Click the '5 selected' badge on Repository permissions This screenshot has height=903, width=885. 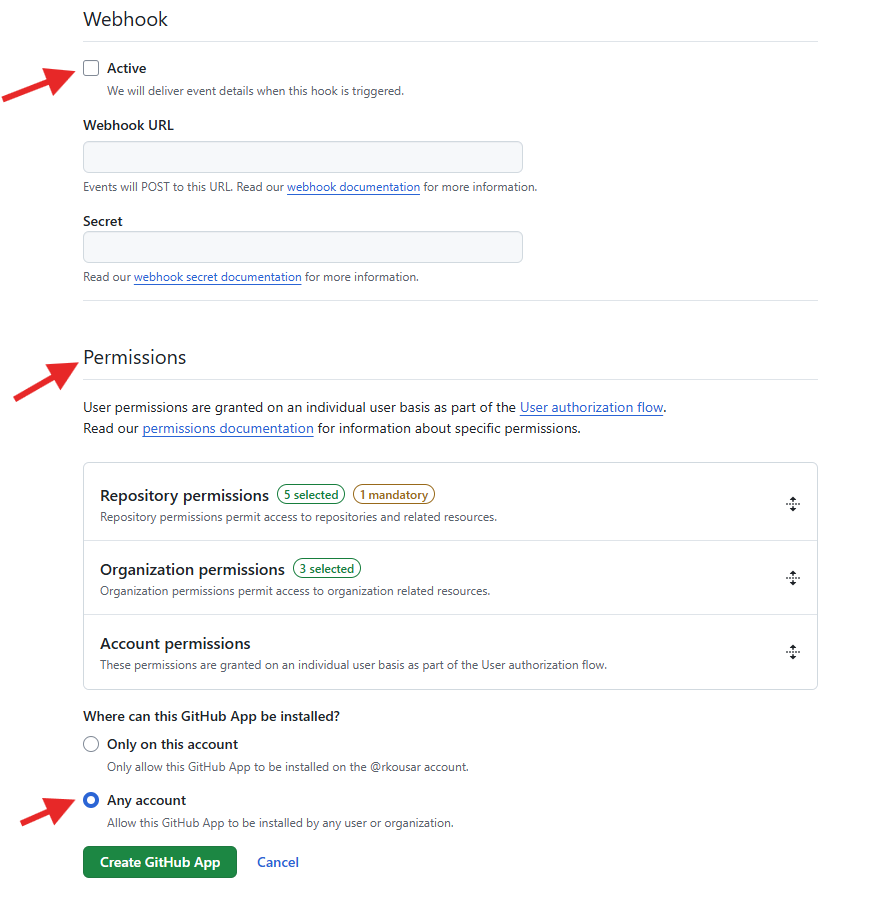(310, 494)
